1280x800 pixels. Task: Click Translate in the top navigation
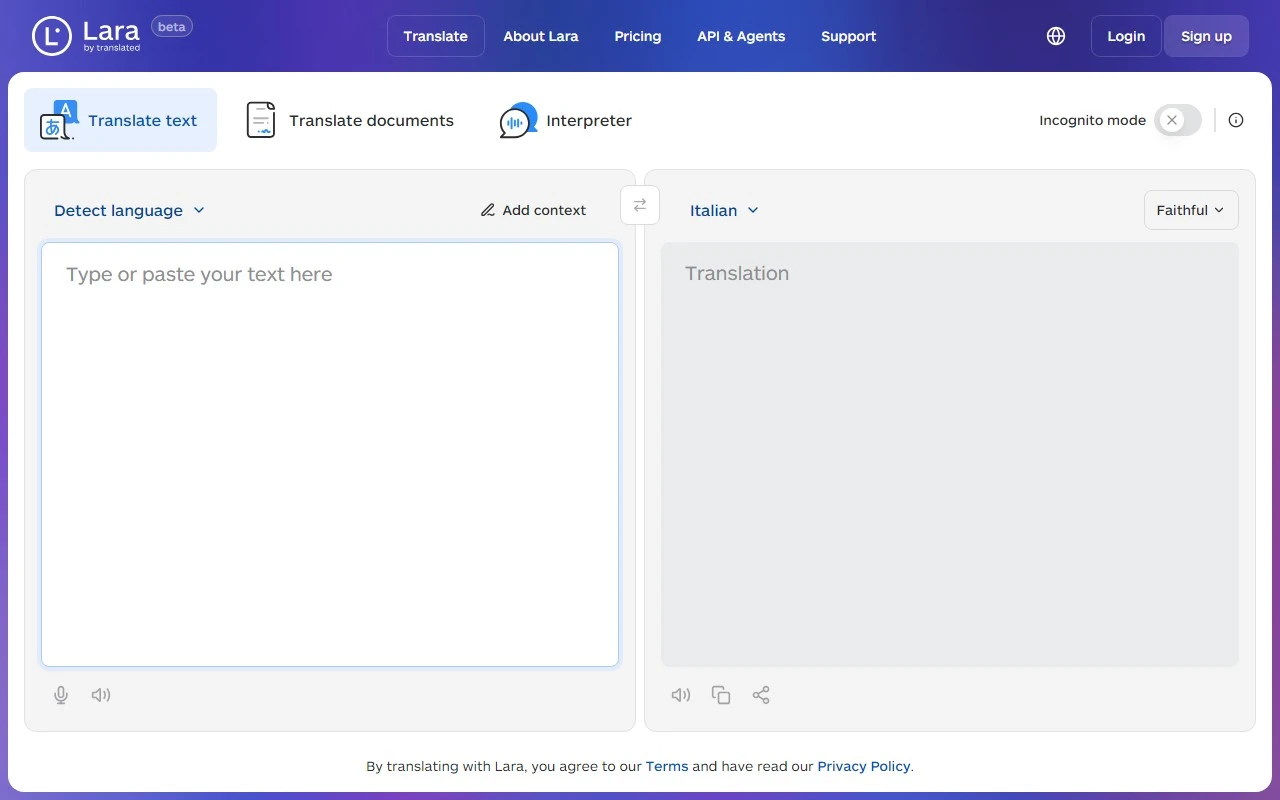coord(436,36)
